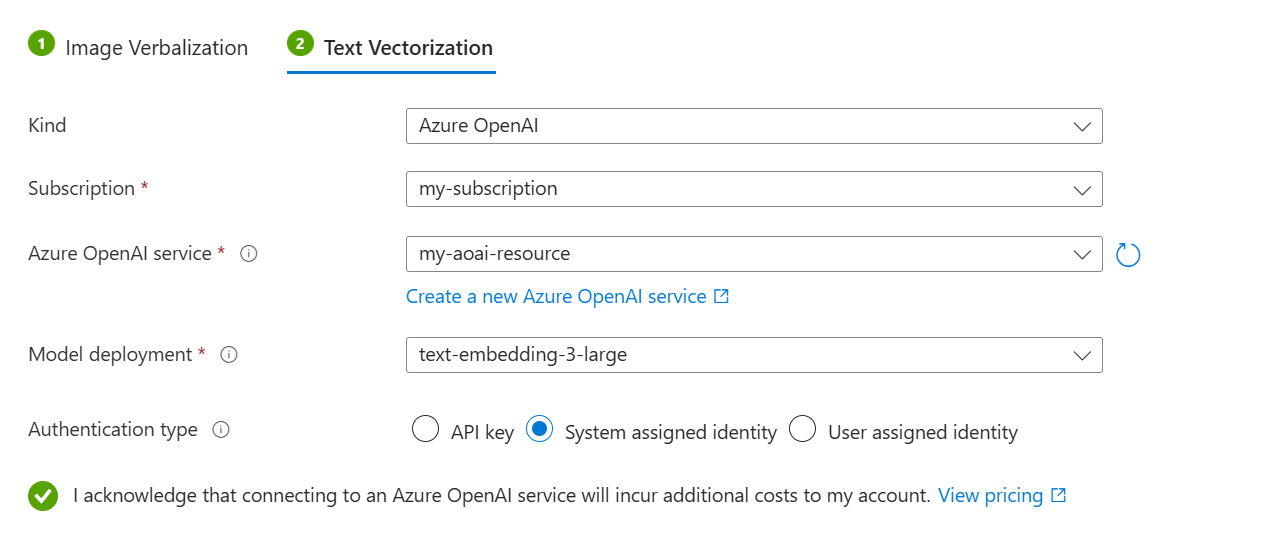Click the external link icon after Create new service
The image size is (1284, 539).
[x=722, y=297]
